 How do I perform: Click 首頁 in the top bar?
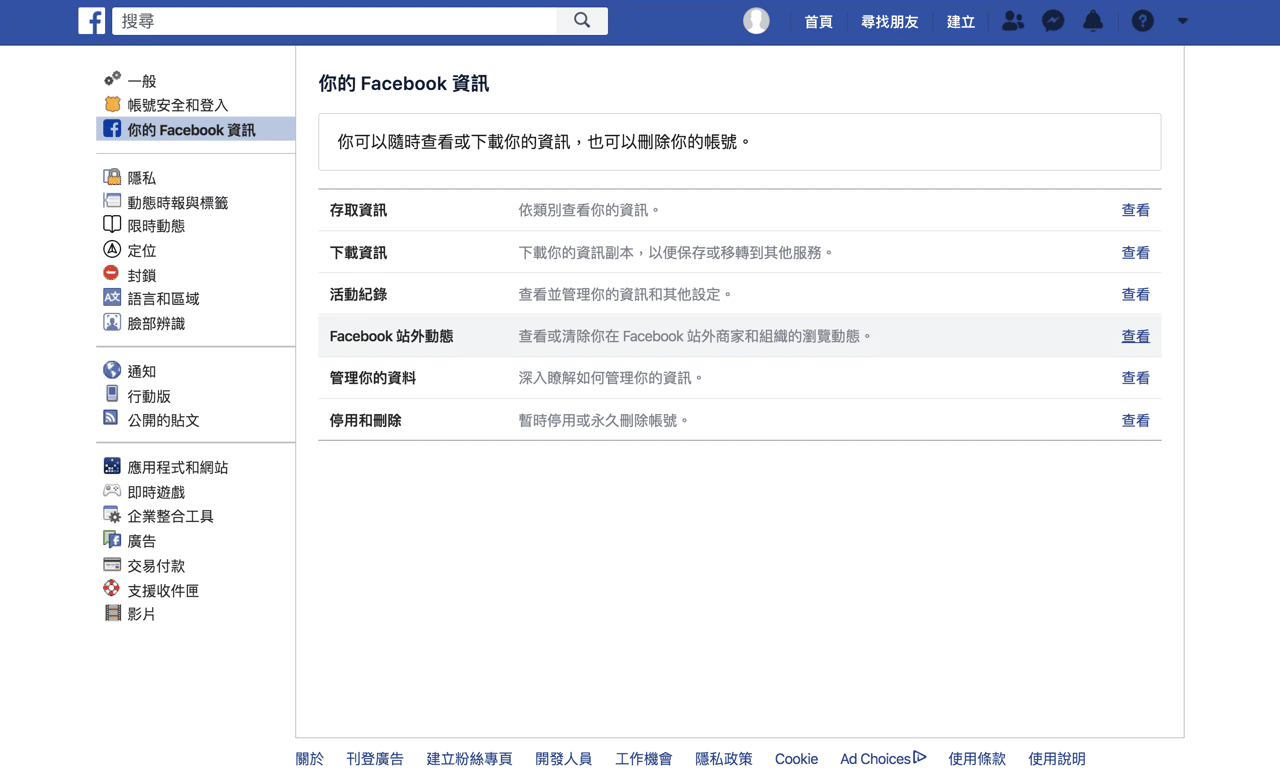pyautogui.click(x=819, y=21)
